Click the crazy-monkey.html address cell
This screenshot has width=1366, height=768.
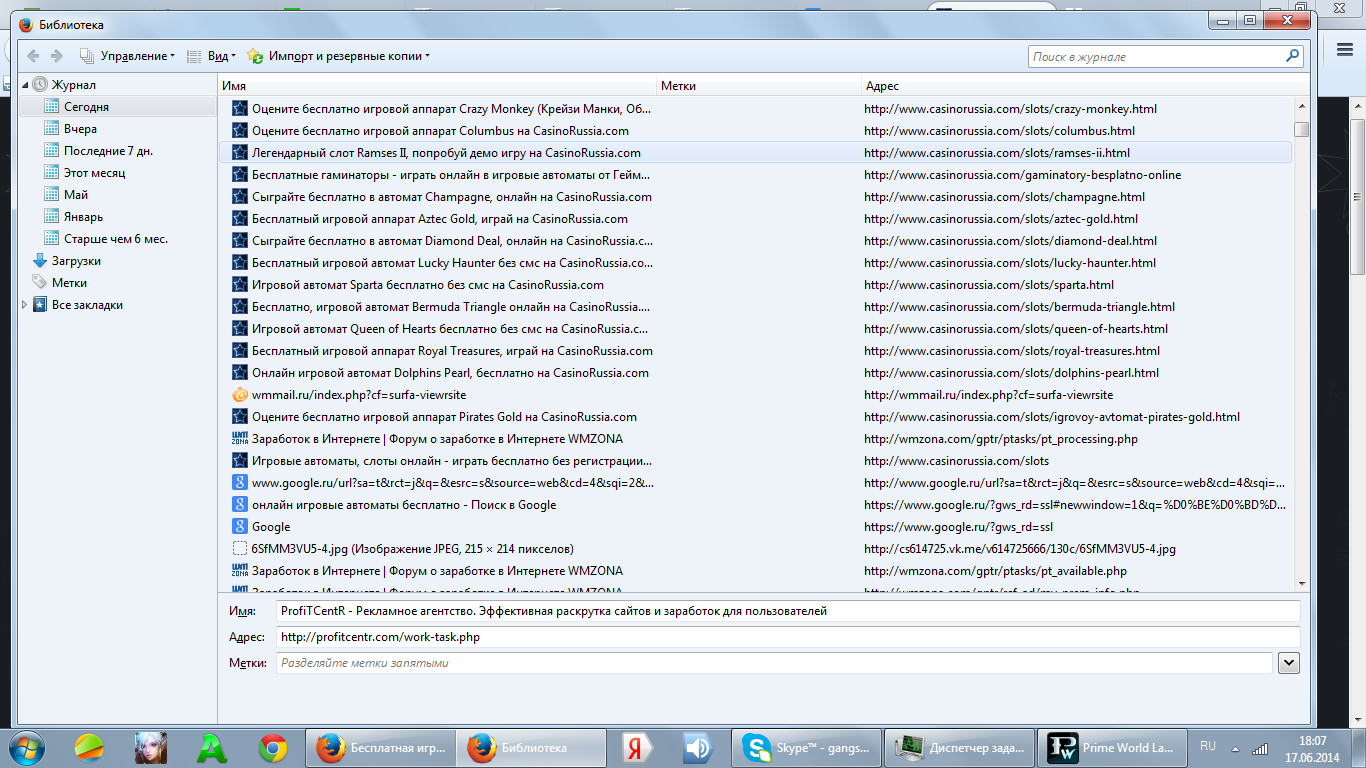(1010, 109)
